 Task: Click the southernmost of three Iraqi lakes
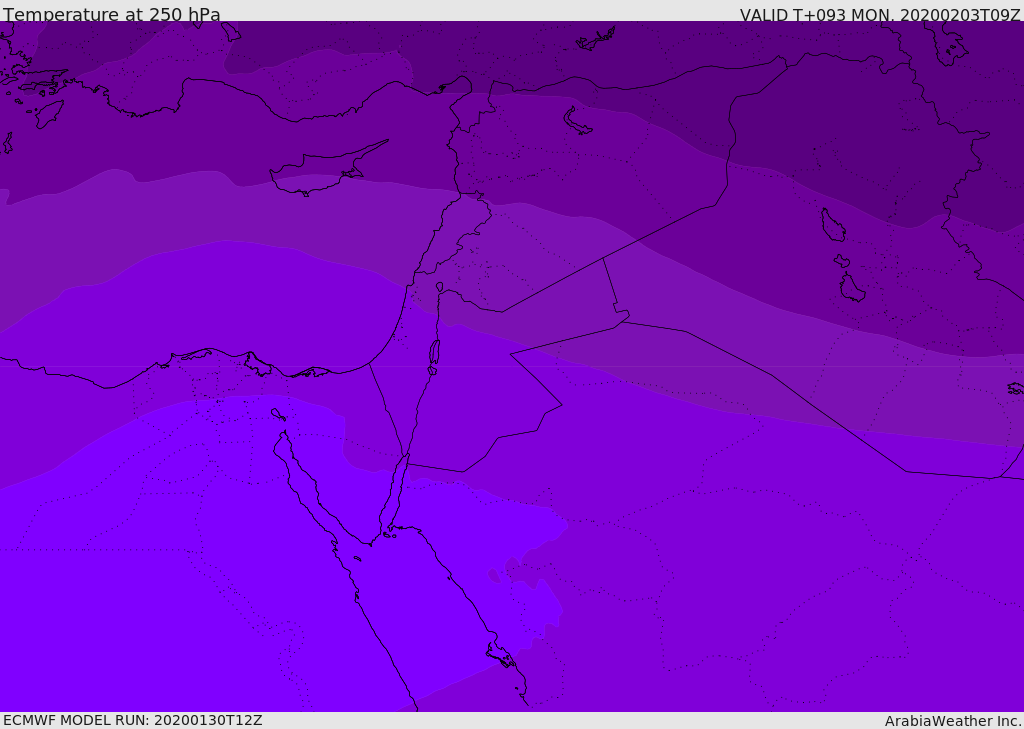coord(851,288)
